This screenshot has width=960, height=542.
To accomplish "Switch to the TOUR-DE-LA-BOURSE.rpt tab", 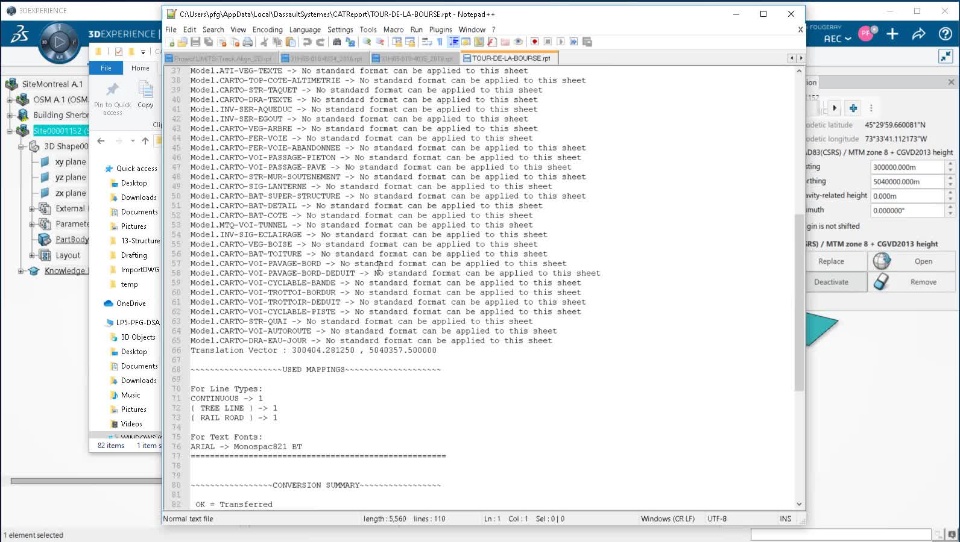I will (508, 58).
